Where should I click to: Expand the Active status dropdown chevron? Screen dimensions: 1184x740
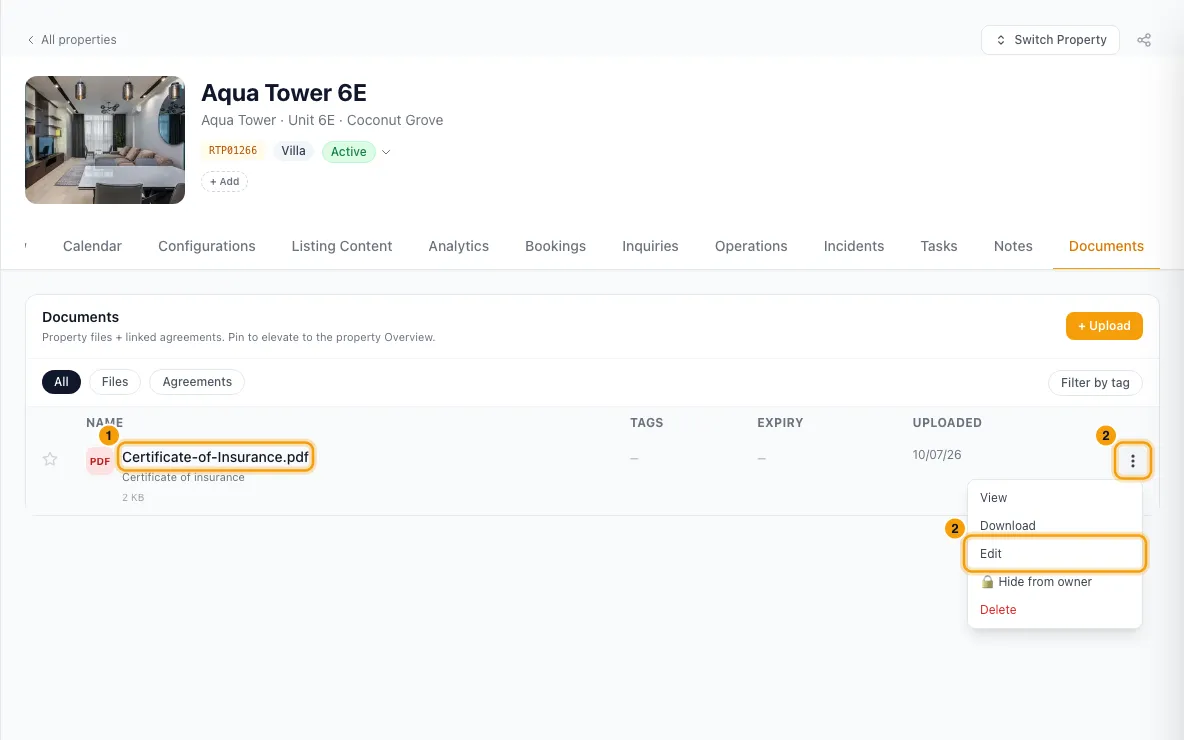click(386, 152)
